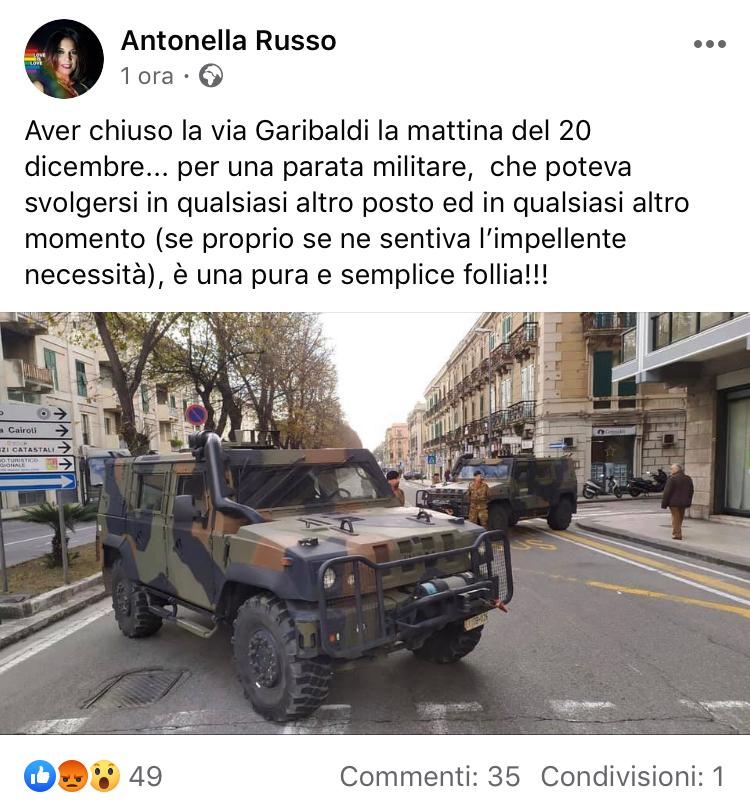750x808 pixels.
Task: View the 49 reactions count
Action: [x=145, y=776]
